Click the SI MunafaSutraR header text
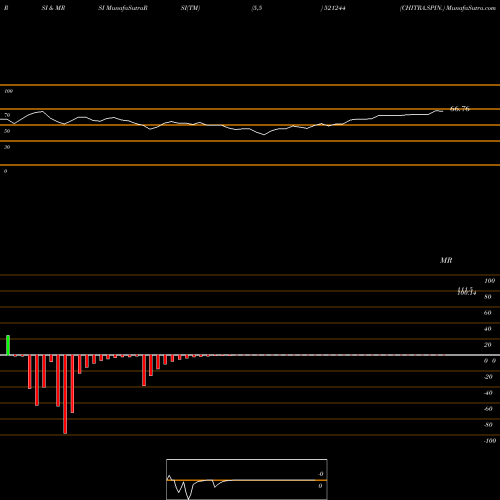 (123, 8)
